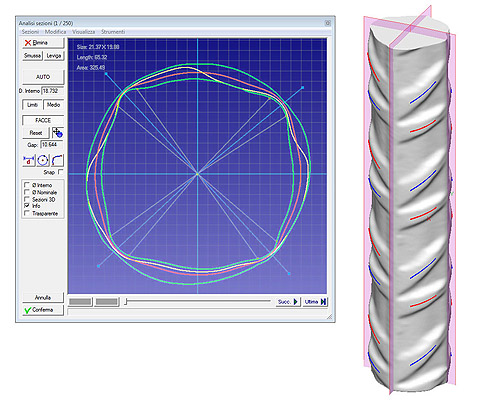Image resolution: width=500 pixels, height=400 pixels.
Task: Click the pick-point icon beside Reset
Action: (58, 133)
